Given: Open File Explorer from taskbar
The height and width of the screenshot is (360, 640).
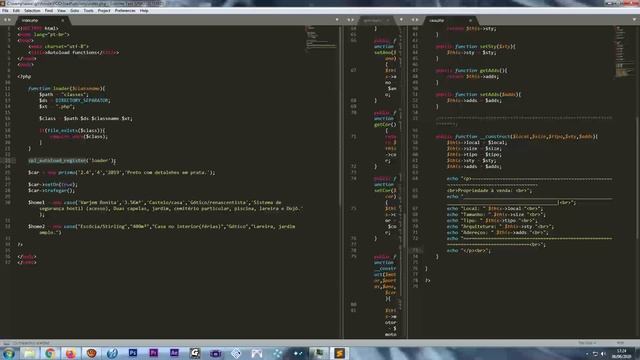Looking at the screenshot, I should 29,353.
